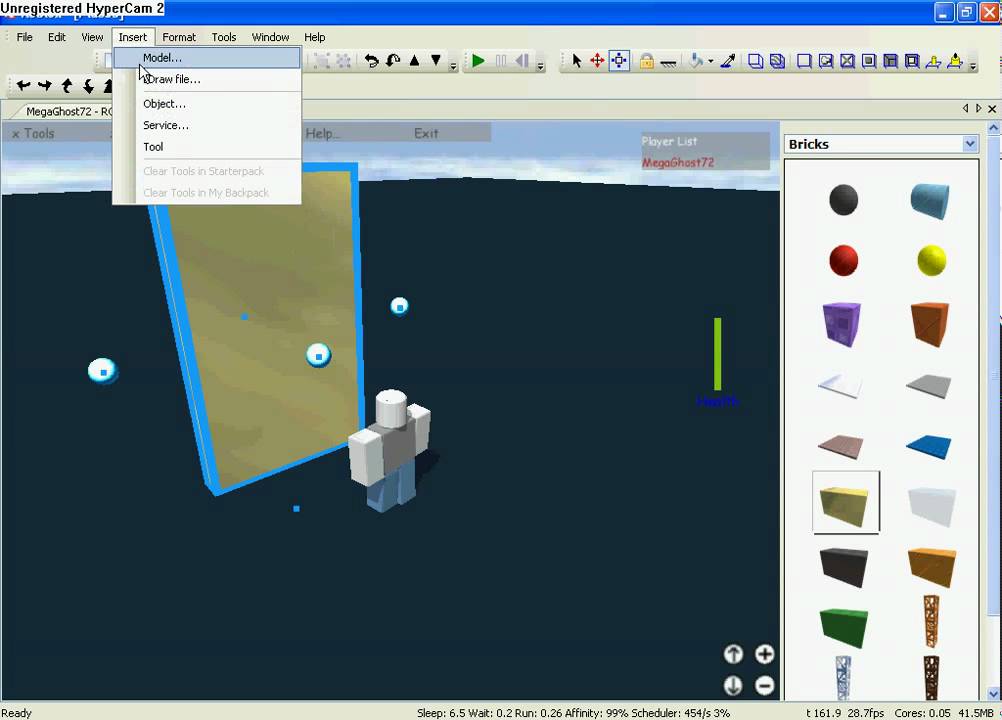Choose Service... from the Insert menu

pyautogui.click(x=207, y=125)
